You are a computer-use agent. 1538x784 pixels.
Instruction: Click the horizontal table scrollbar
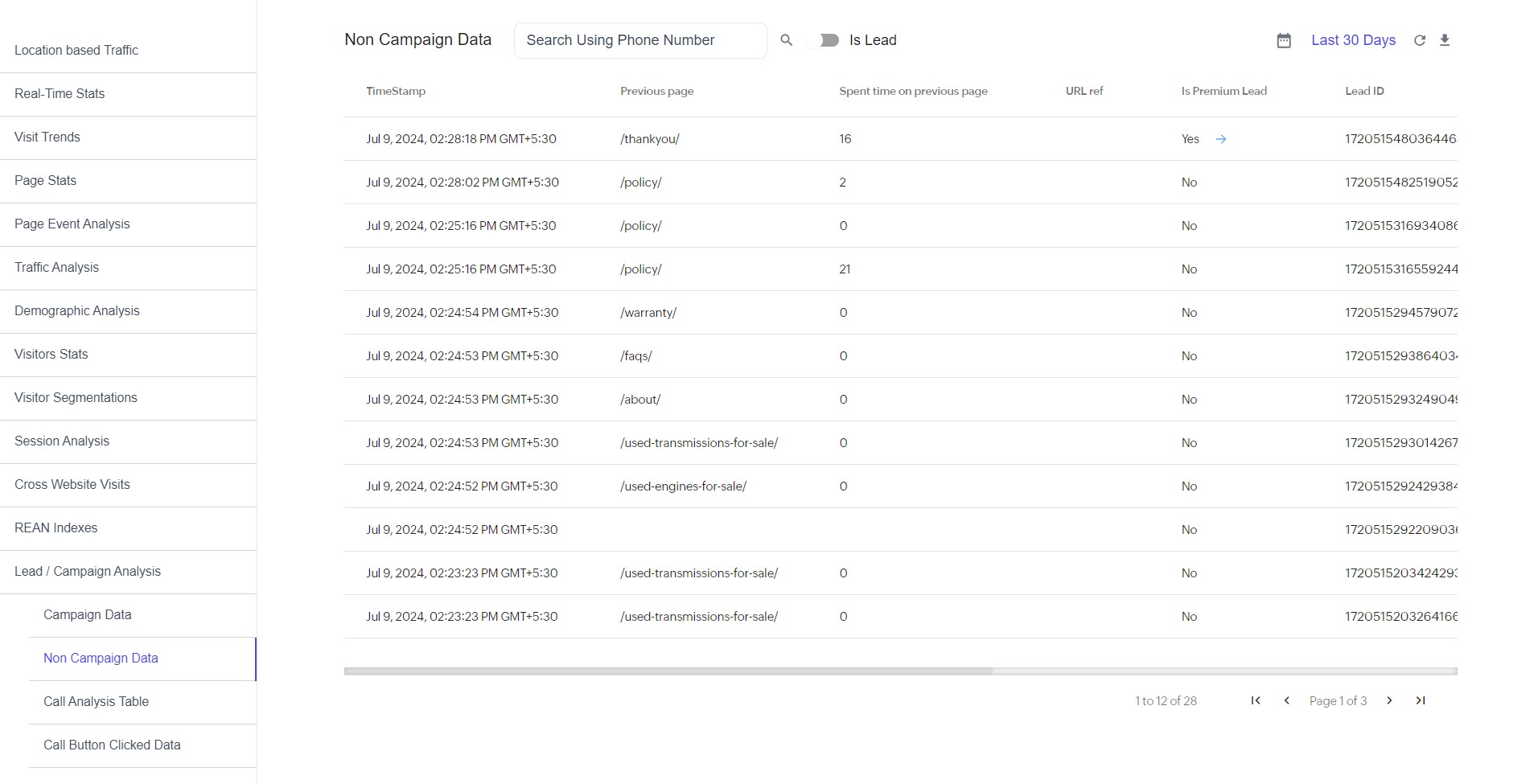pyautogui.click(x=668, y=671)
